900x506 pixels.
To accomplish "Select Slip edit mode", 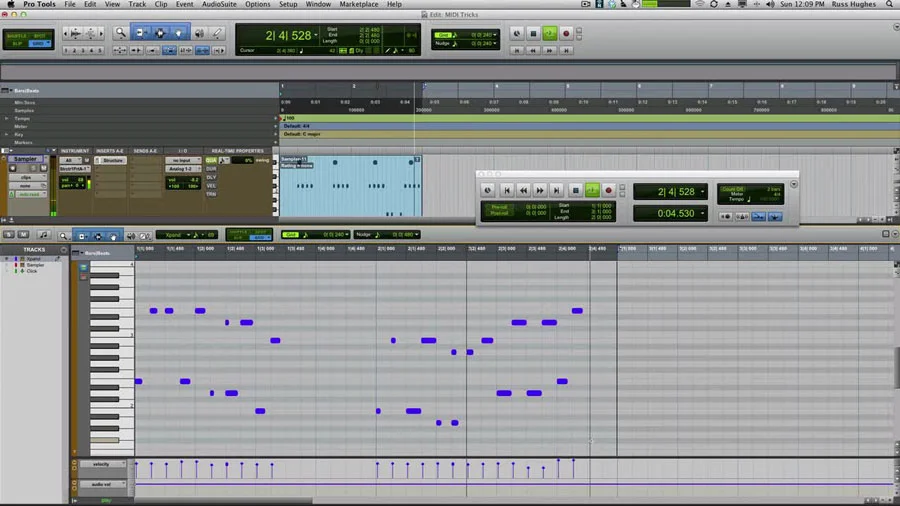I will pyautogui.click(x=17, y=44).
